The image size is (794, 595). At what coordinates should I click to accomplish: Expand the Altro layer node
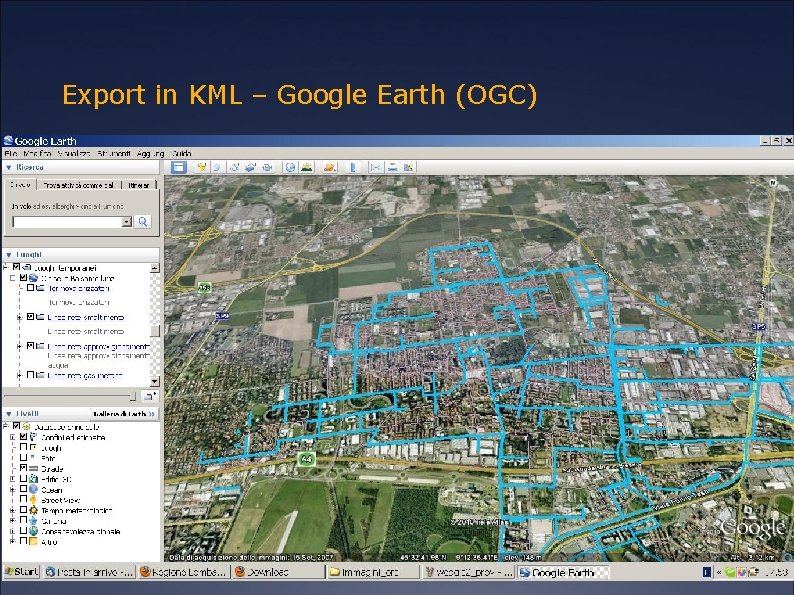point(12,541)
